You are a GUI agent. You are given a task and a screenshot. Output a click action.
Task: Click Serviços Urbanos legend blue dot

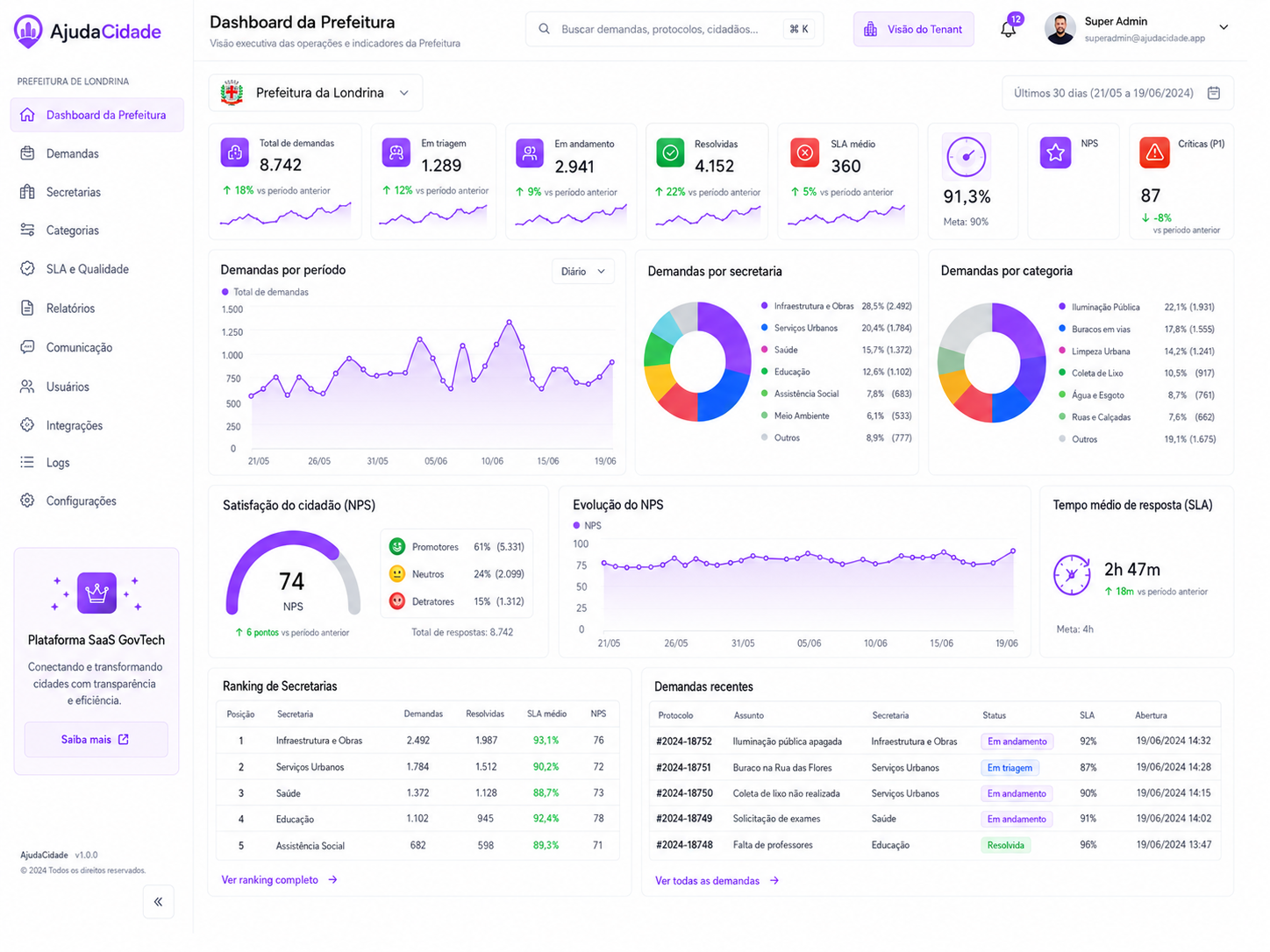coord(765,328)
